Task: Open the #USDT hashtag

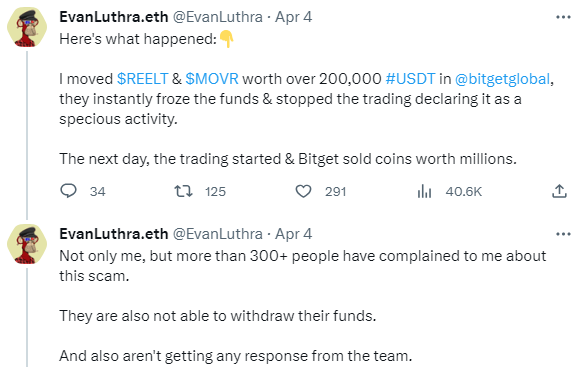Action: pos(410,79)
